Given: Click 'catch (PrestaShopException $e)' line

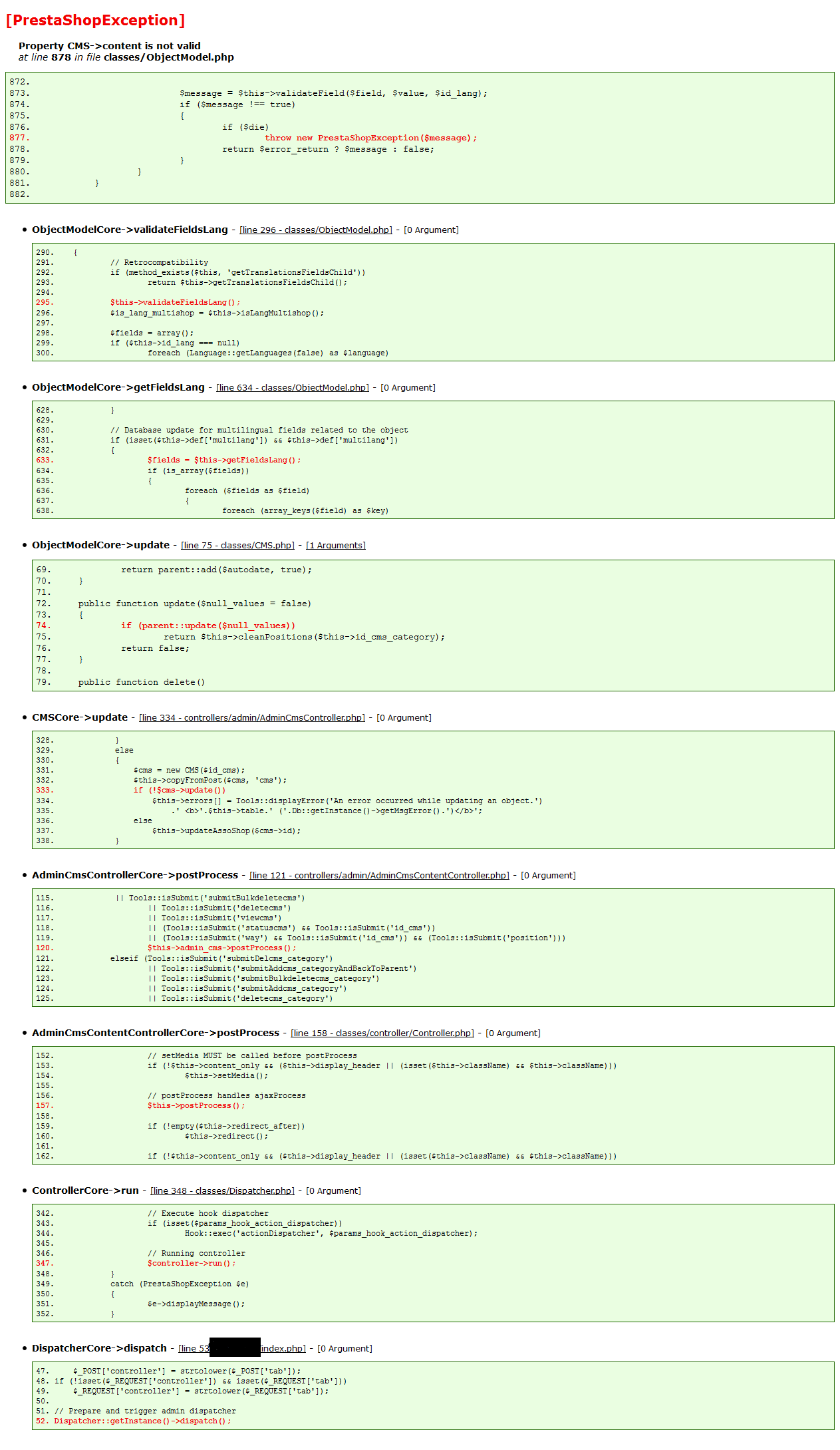Looking at the screenshot, I should coord(180,1284).
